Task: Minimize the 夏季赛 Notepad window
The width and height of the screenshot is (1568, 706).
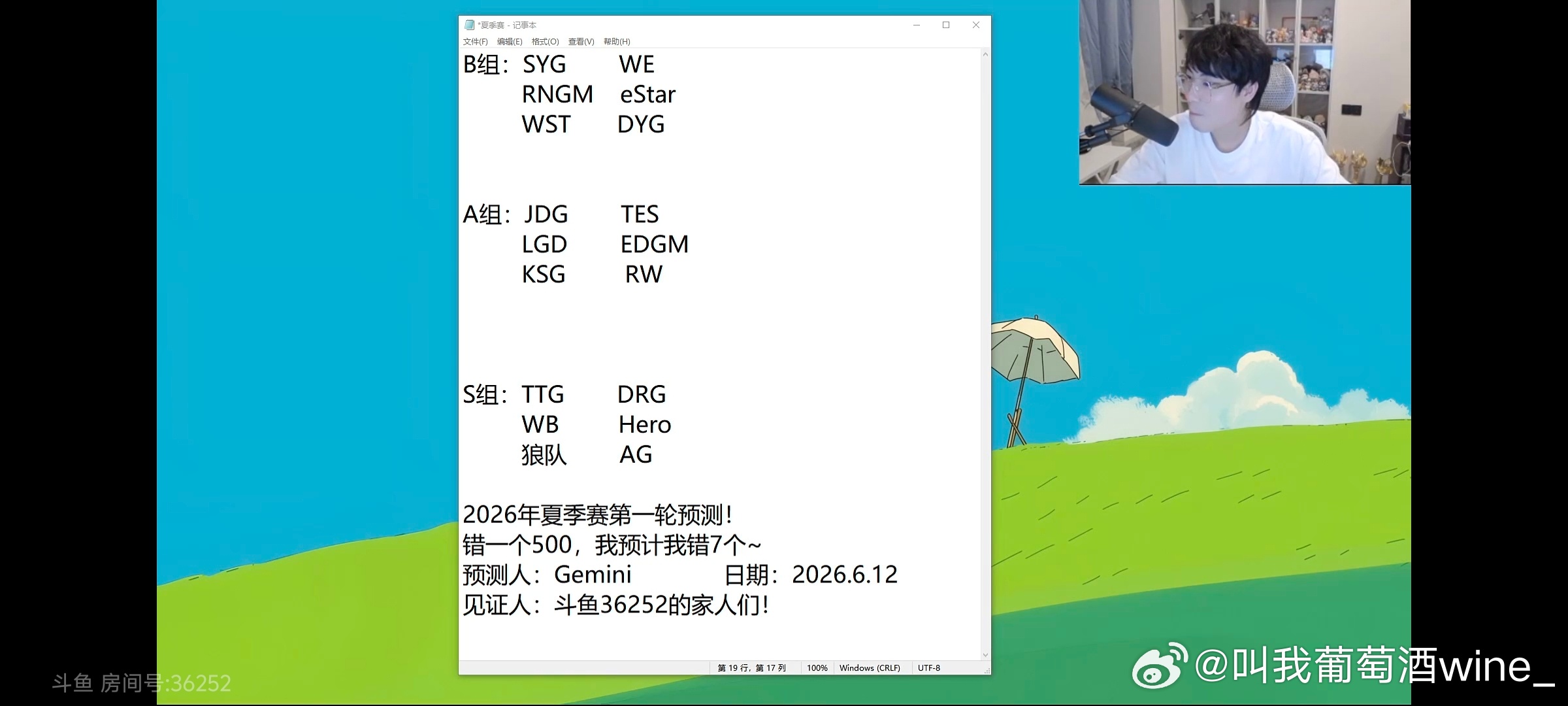Action: click(917, 25)
